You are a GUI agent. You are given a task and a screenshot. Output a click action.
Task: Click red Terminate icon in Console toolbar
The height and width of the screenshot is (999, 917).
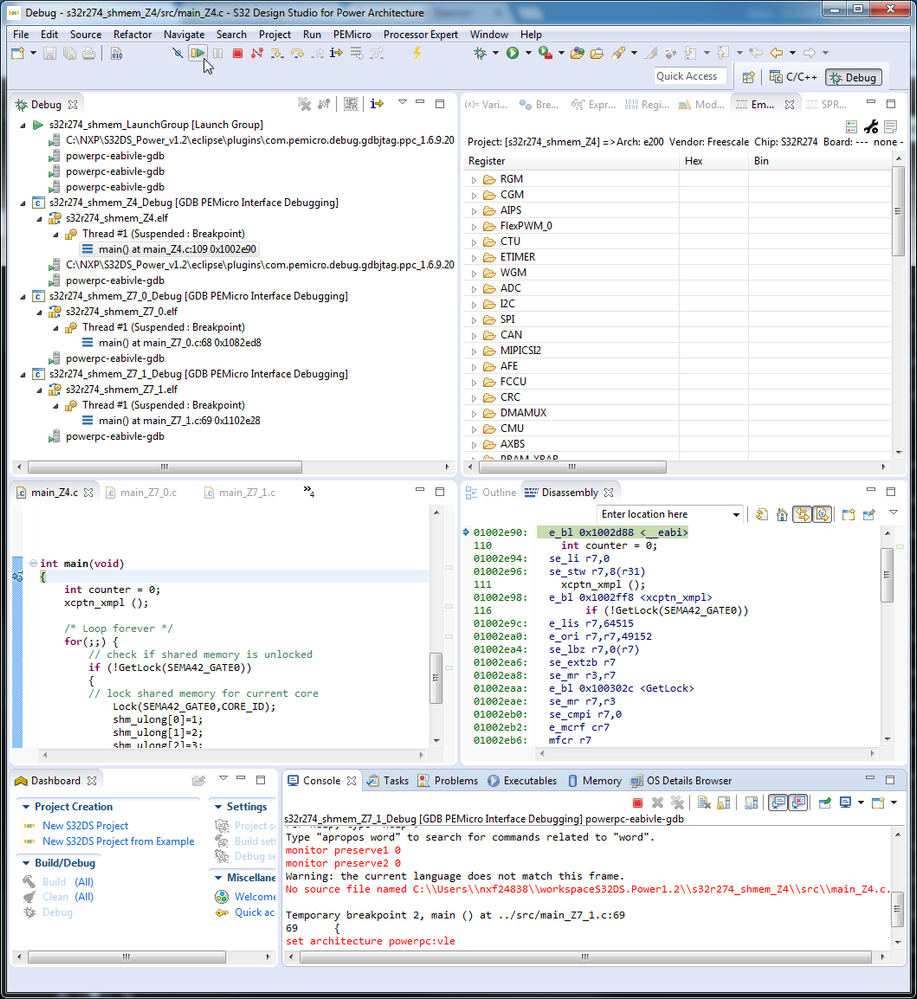637,803
